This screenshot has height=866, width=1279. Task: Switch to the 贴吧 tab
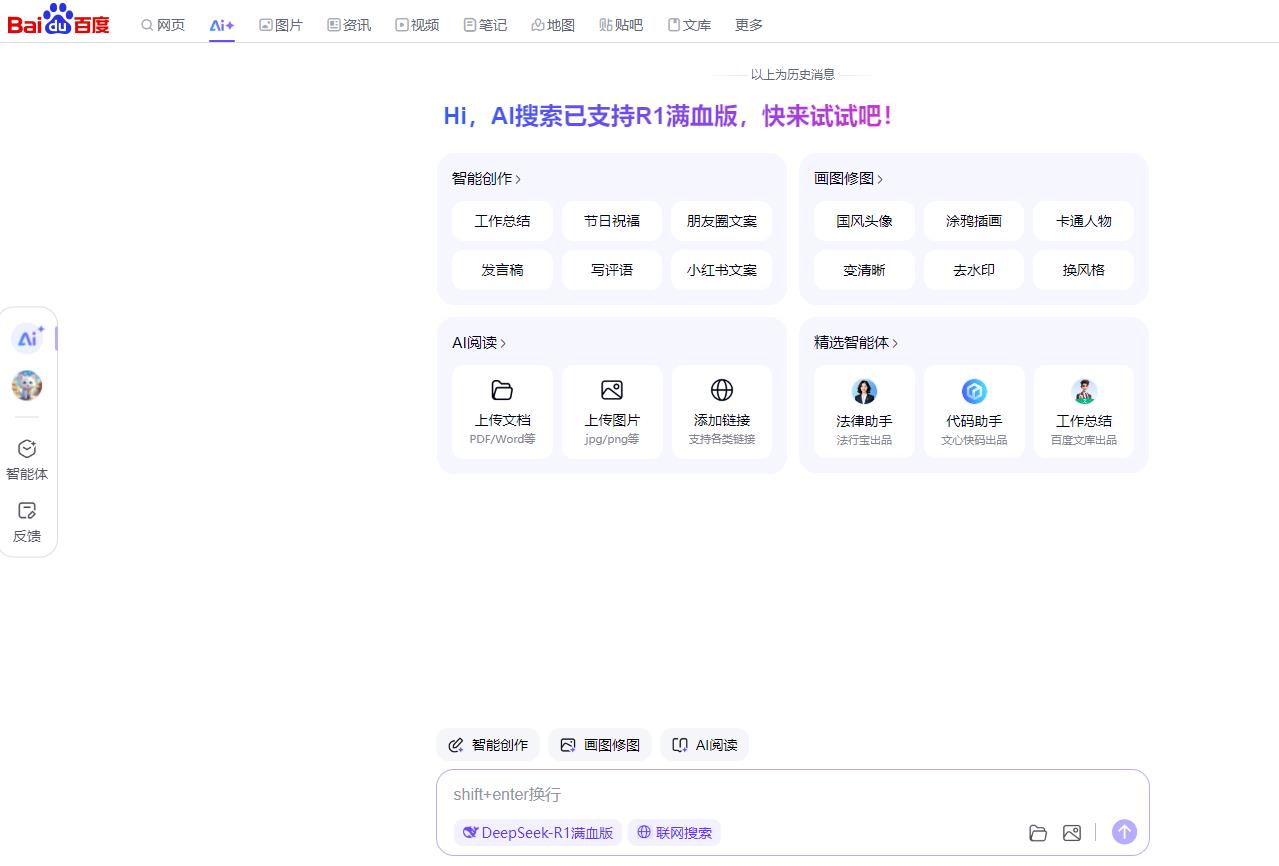[x=621, y=25]
